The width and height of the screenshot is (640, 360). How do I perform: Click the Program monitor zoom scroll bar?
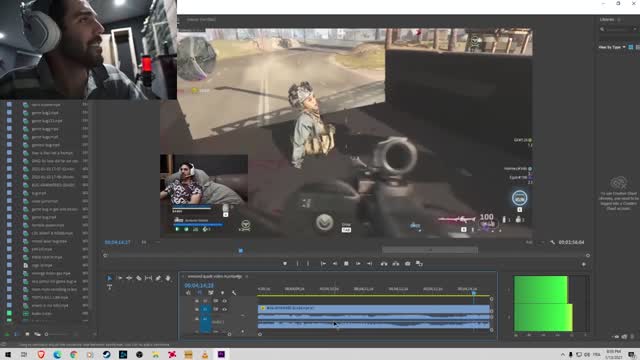(430, 250)
